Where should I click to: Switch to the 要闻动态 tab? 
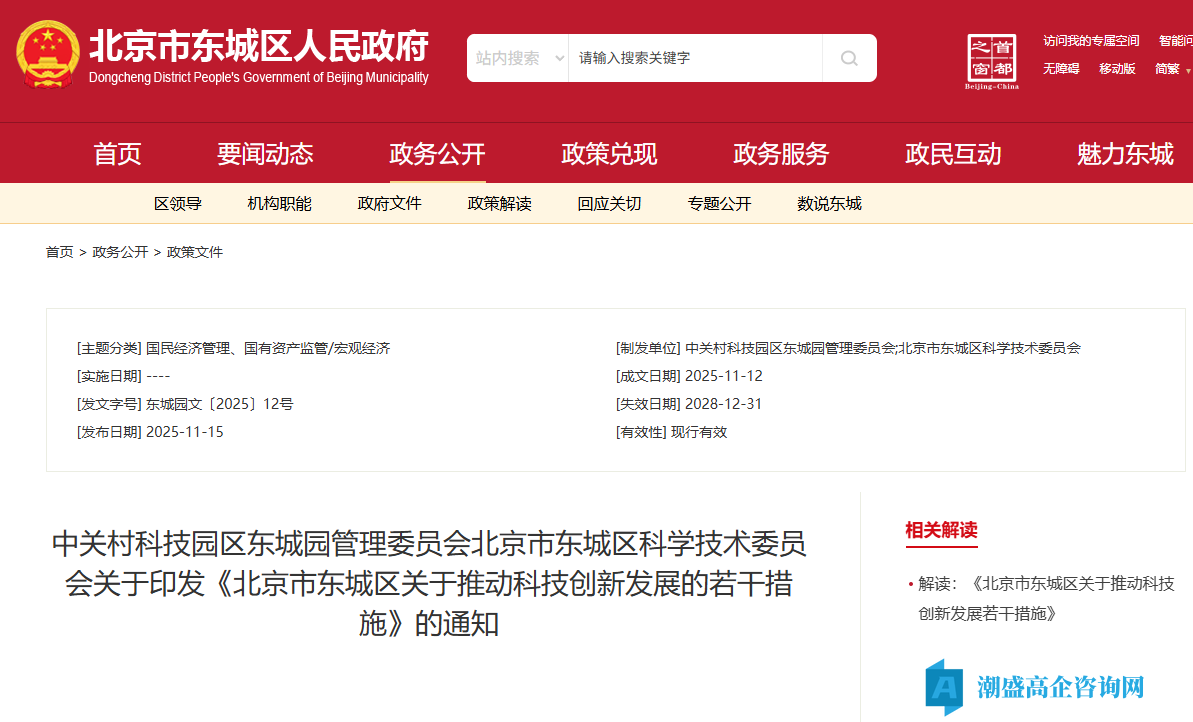click(x=265, y=153)
